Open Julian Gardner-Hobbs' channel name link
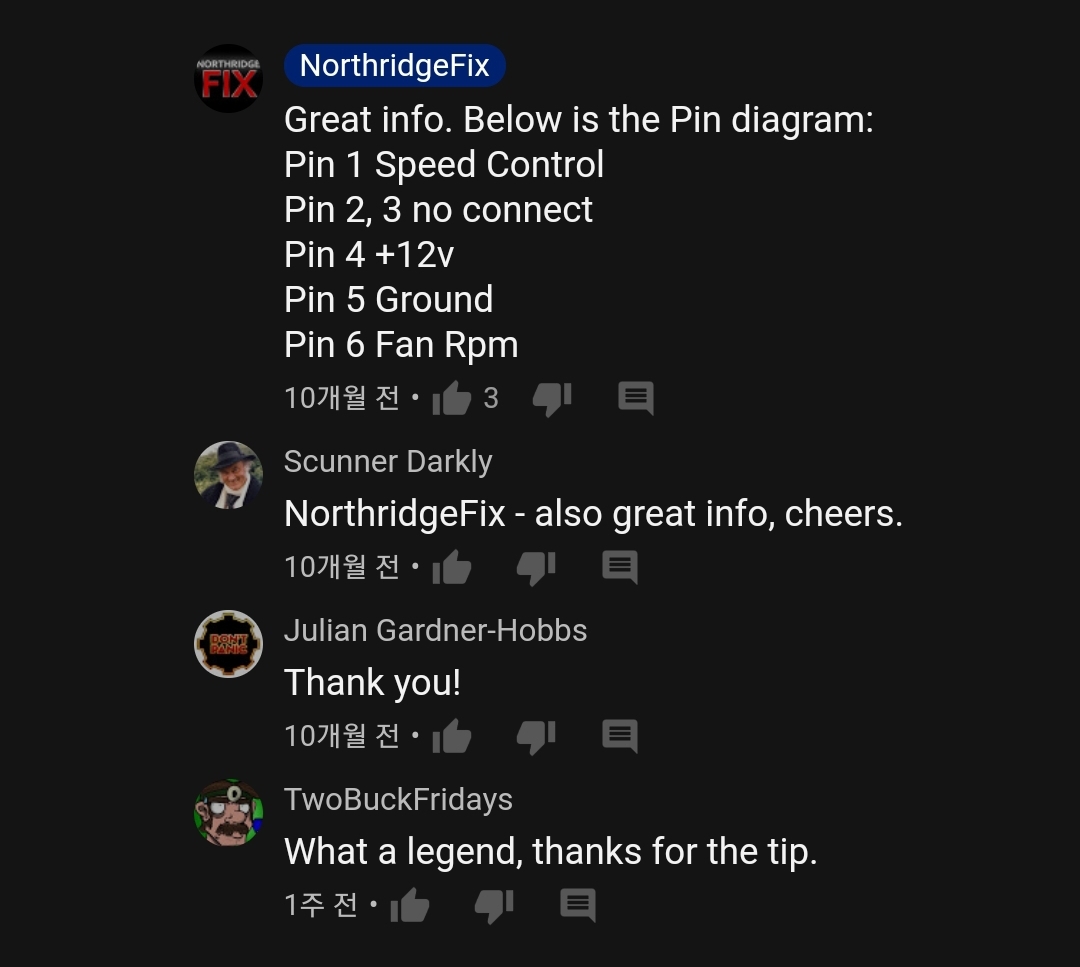 (x=435, y=630)
